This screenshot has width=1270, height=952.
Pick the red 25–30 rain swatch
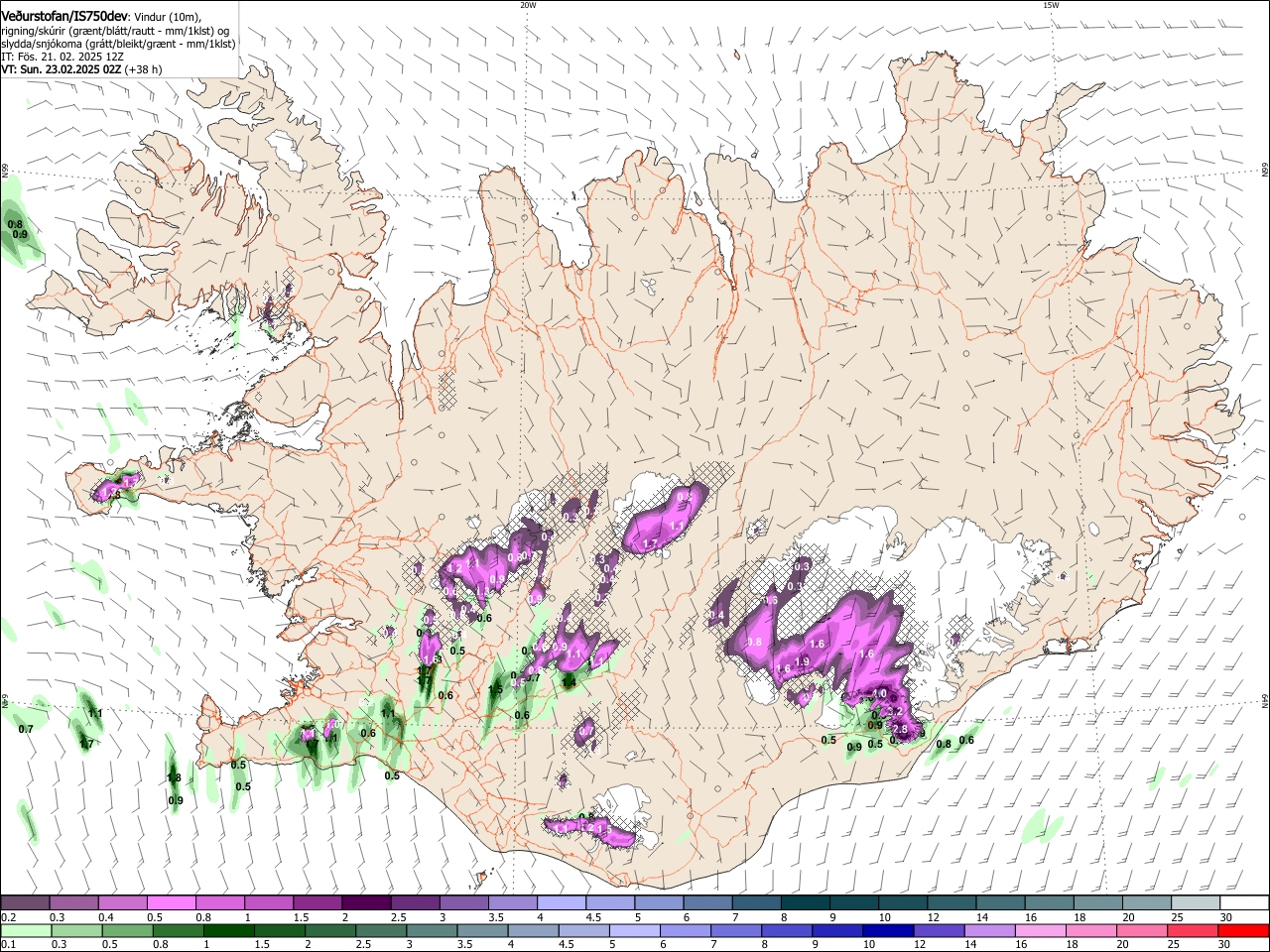point(1192,930)
